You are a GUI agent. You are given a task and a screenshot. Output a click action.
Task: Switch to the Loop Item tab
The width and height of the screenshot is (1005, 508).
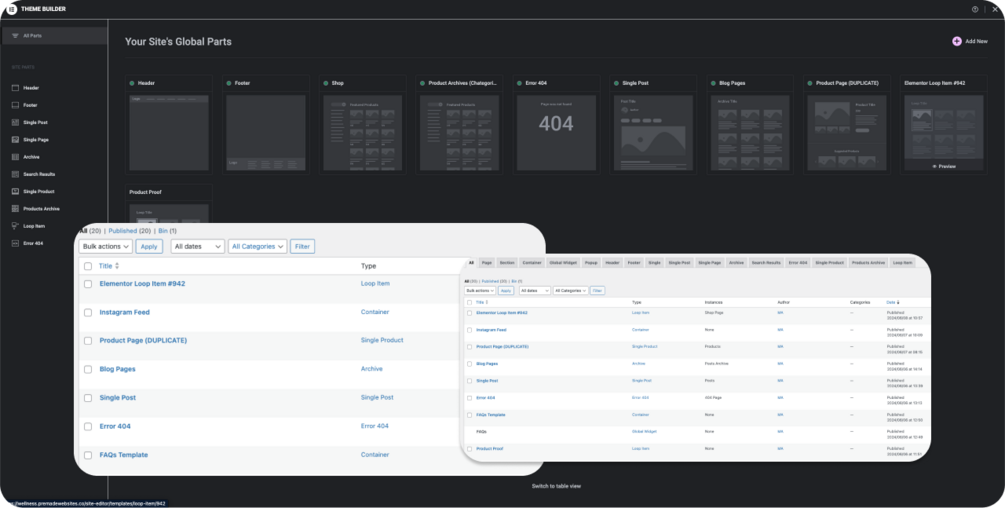coord(902,263)
